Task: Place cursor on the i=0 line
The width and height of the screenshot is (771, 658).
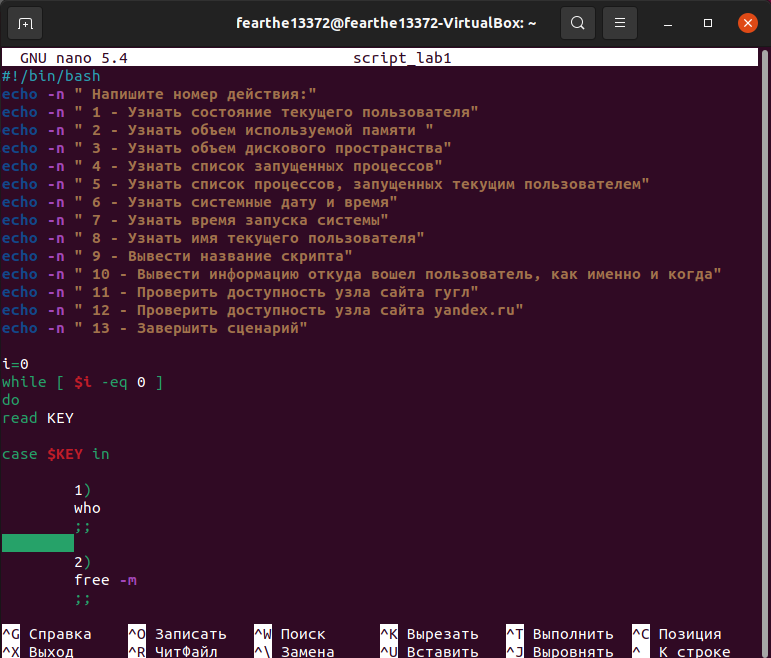Action: [15, 364]
